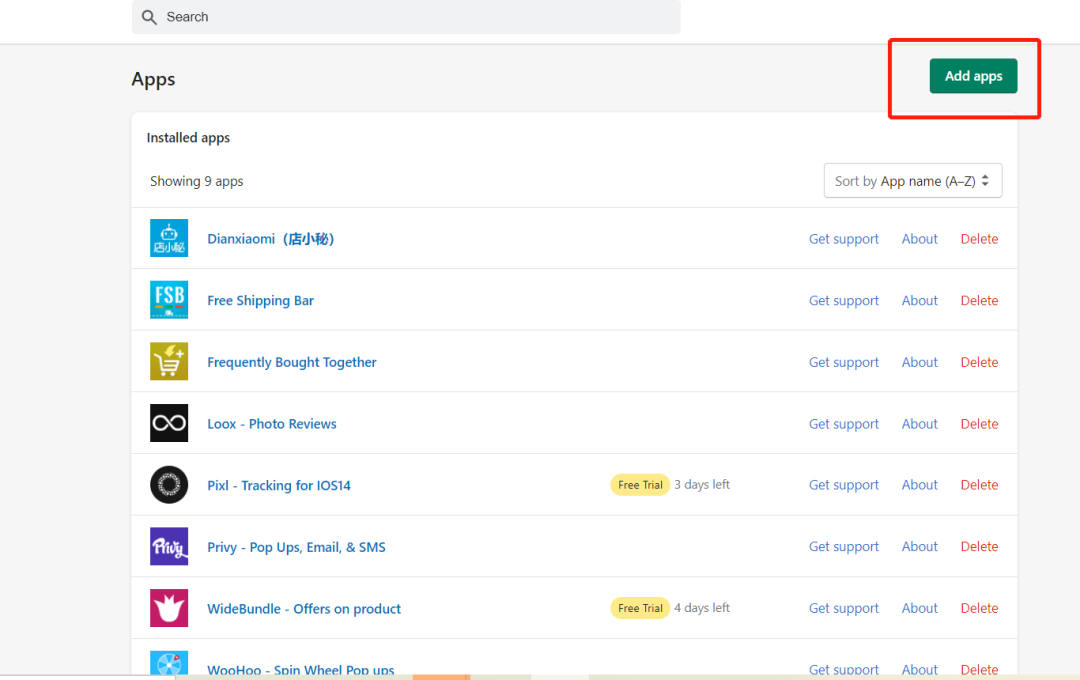Get support for WooHoo
Screen dimensions: 1080x680
tap(844, 669)
